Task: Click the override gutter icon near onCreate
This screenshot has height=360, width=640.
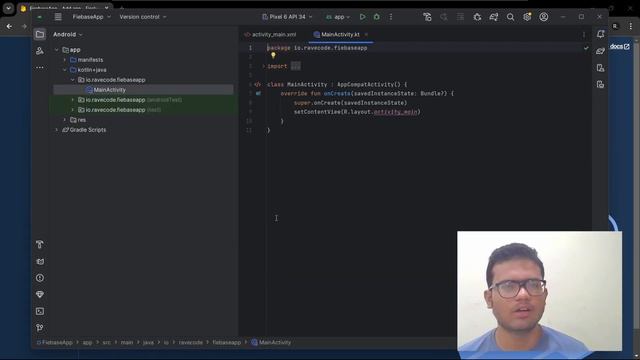Action: pyautogui.click(x=258, y=93)
